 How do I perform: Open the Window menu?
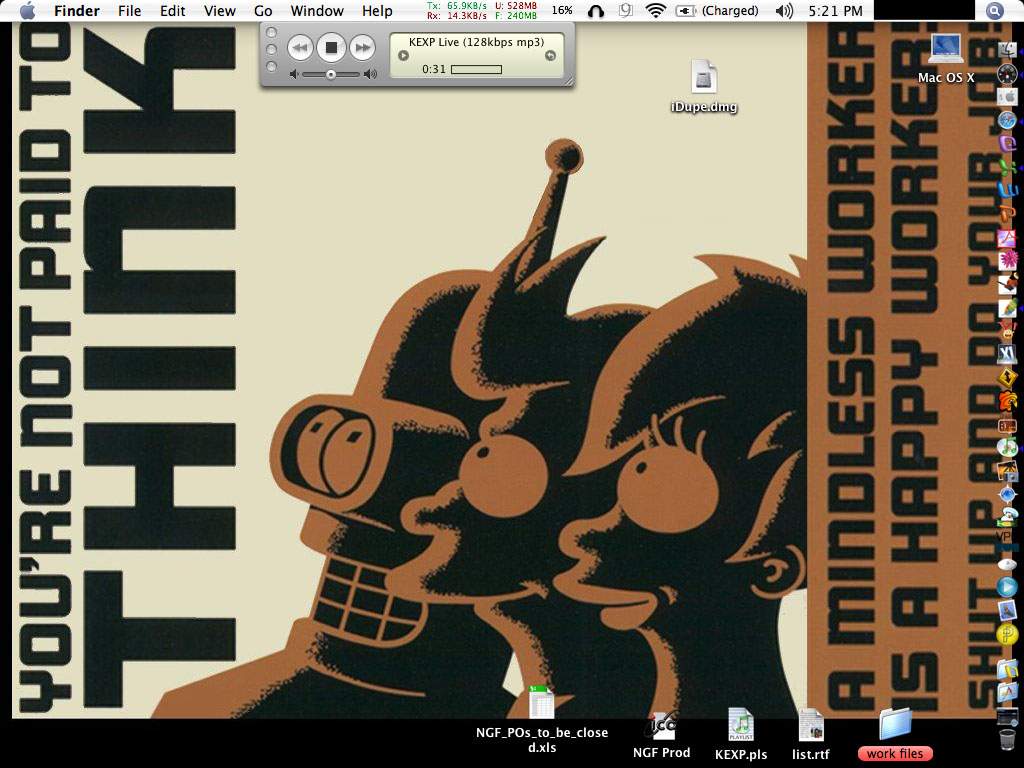317,11
